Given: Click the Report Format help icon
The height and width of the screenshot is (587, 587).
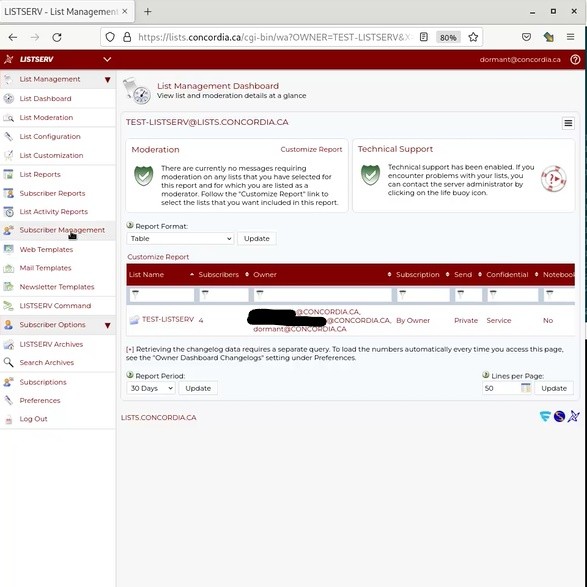Looking at the screenshot, I should click(130, 225).
